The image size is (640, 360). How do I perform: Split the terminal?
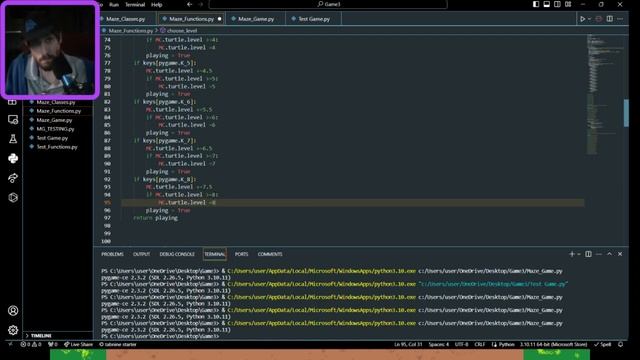588,254
